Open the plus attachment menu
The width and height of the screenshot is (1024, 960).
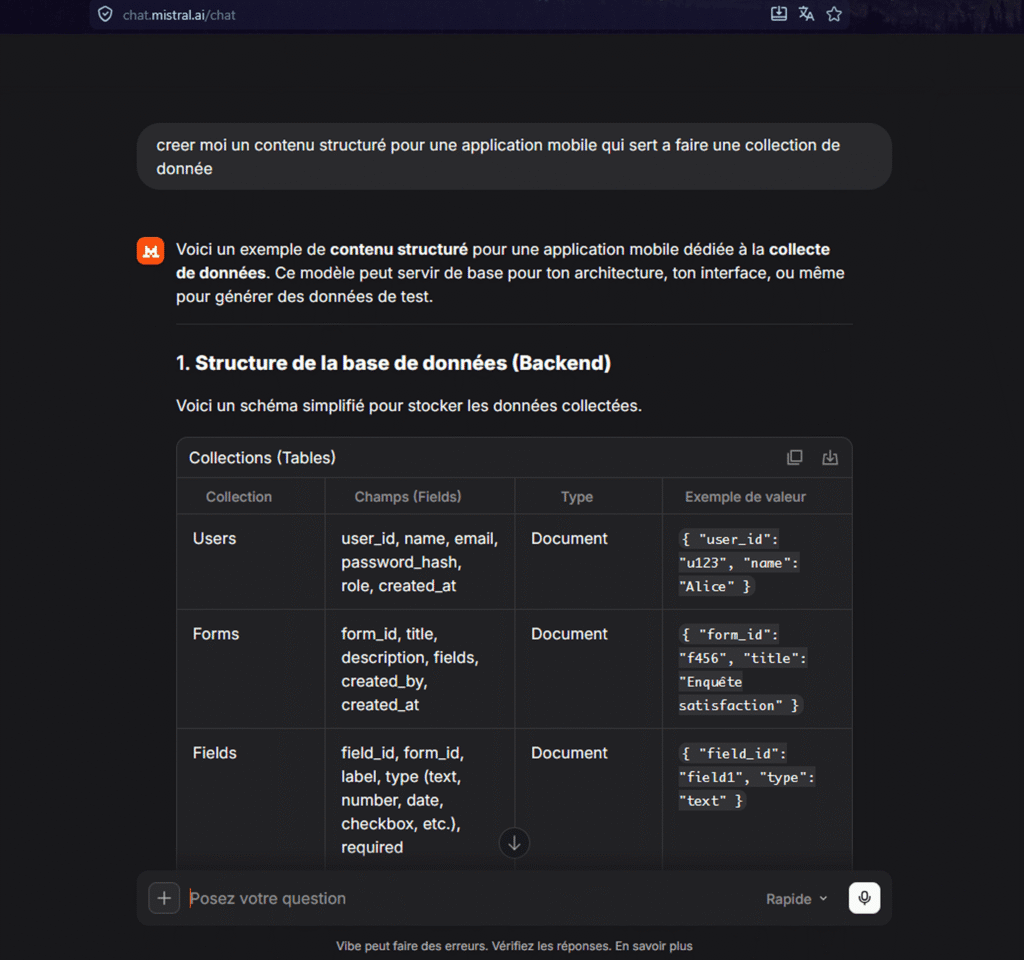pos(164,898)
